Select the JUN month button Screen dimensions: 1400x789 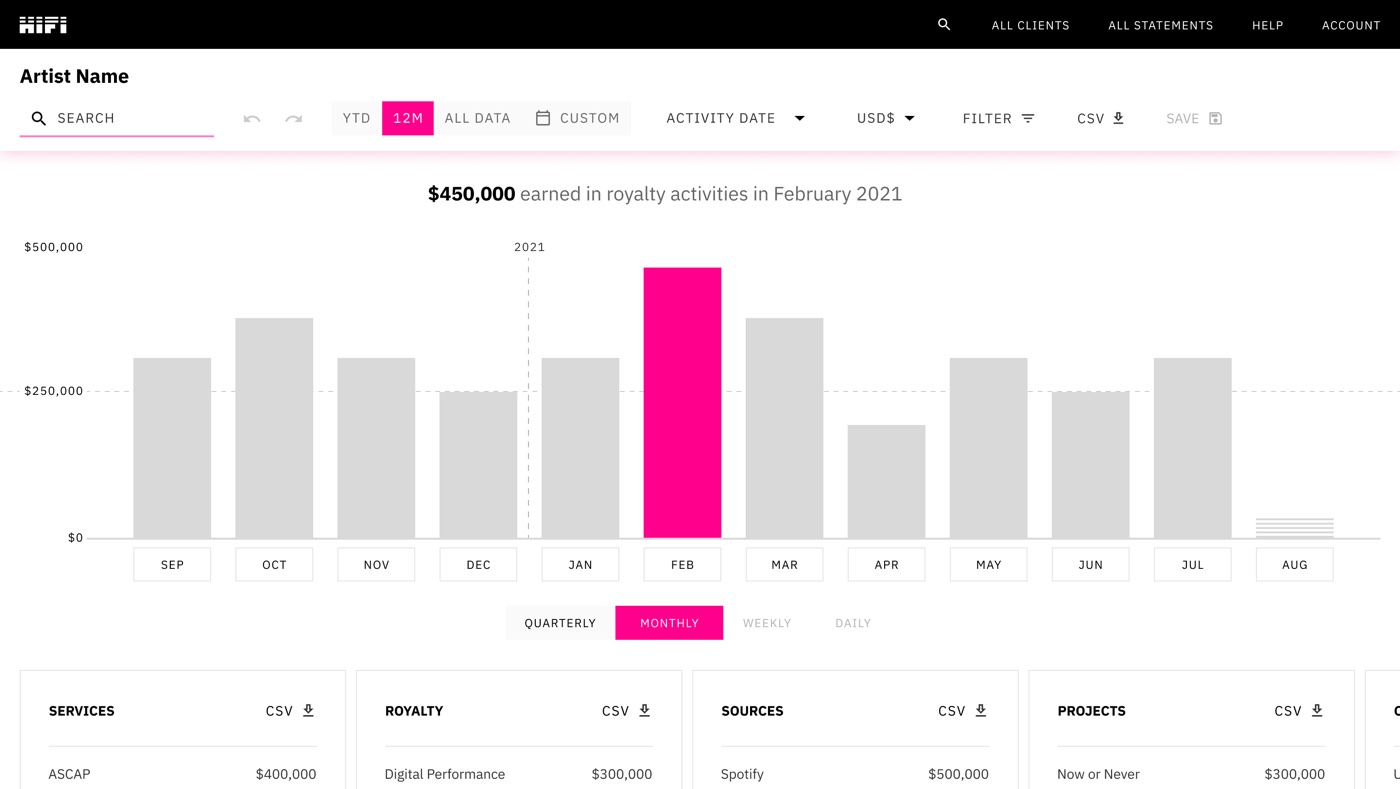tap(1090, 565)
